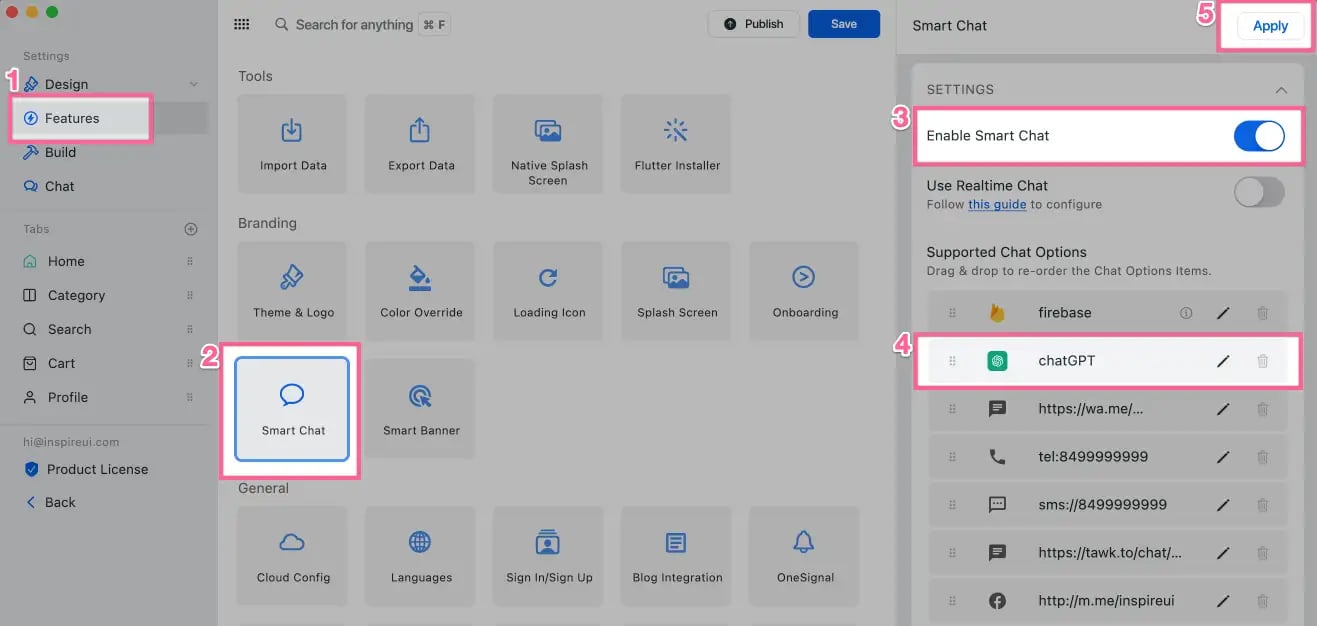Open the Color Override feature
Viewport: 1317px width, 626px height.
(421, 291)
